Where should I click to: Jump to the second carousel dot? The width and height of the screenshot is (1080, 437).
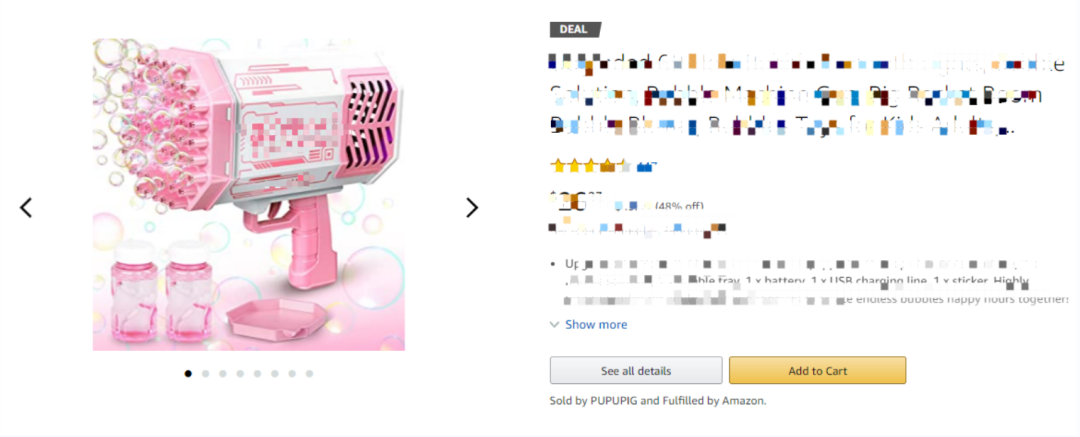205,373
